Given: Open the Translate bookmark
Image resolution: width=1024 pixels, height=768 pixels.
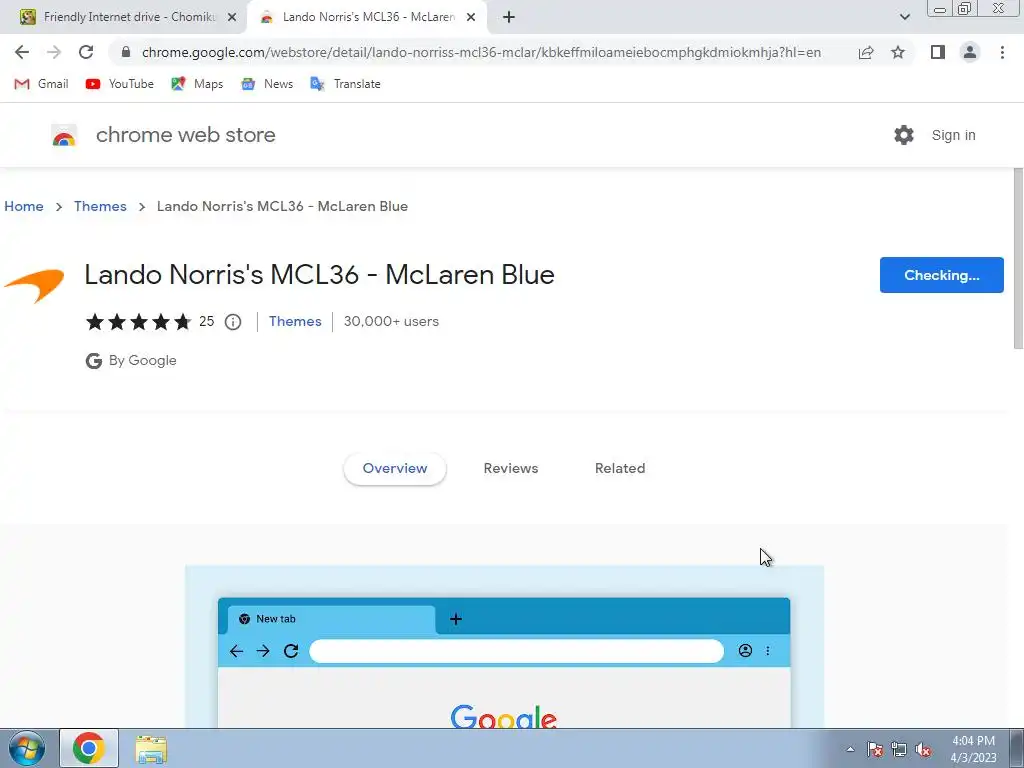Looking at the screenshot, I should [345, 84].
